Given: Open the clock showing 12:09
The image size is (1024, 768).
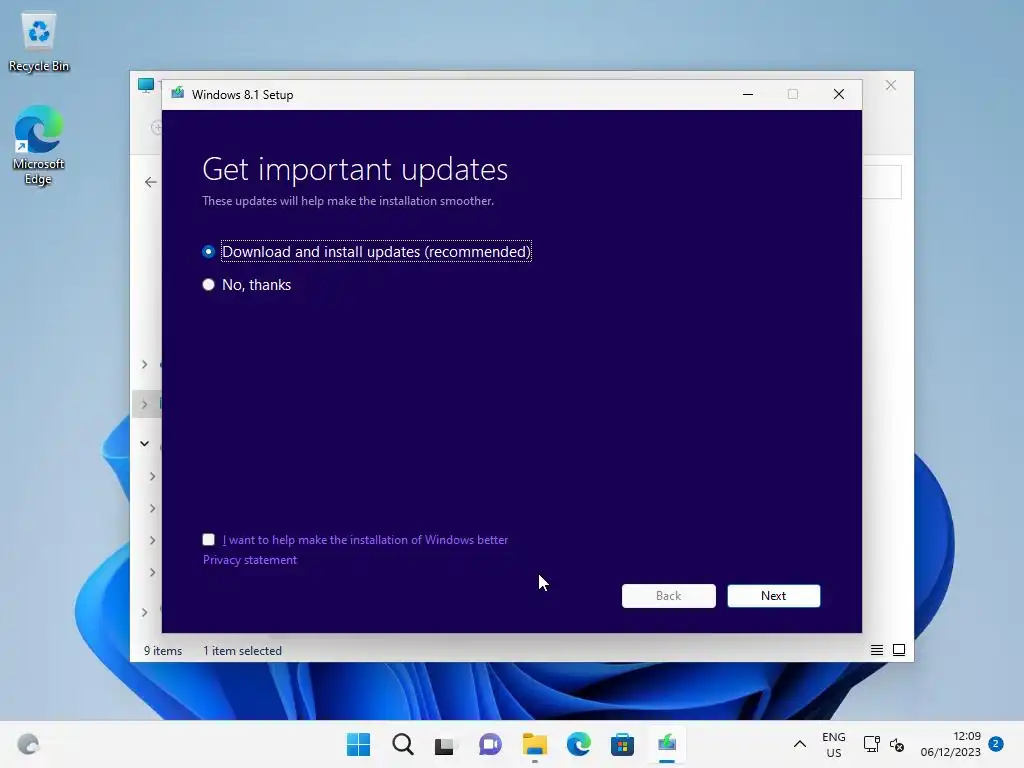Looking at the screenshot, I should 951,744.
